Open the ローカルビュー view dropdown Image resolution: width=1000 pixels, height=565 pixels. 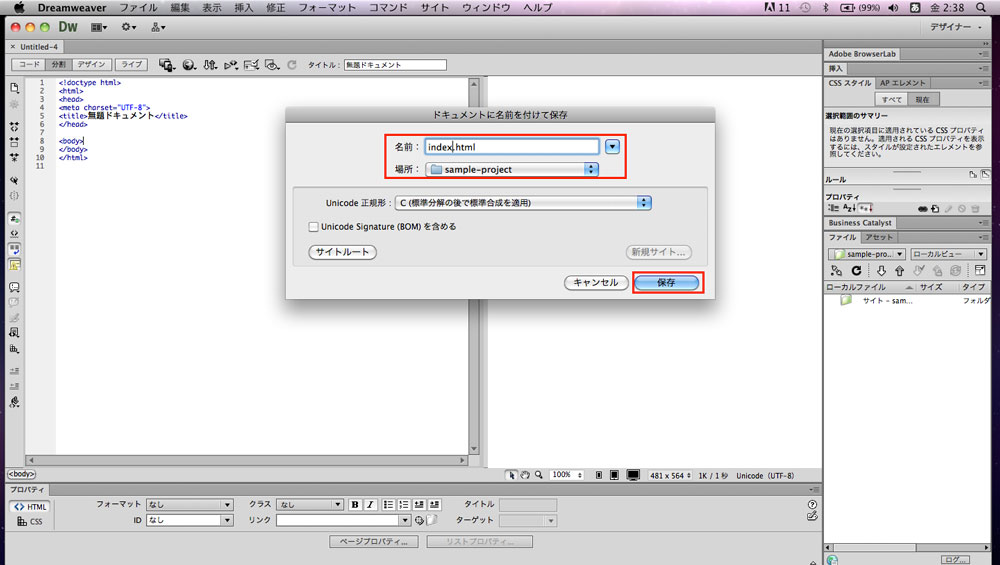tap(948, 254)
